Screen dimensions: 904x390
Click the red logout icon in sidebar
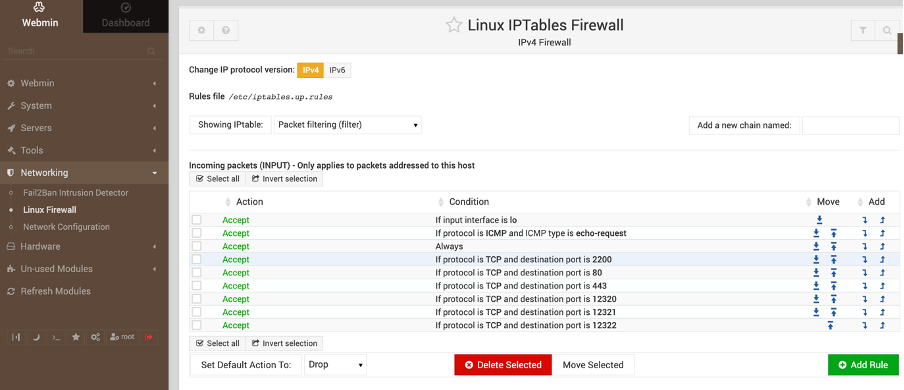pos(149,337)
